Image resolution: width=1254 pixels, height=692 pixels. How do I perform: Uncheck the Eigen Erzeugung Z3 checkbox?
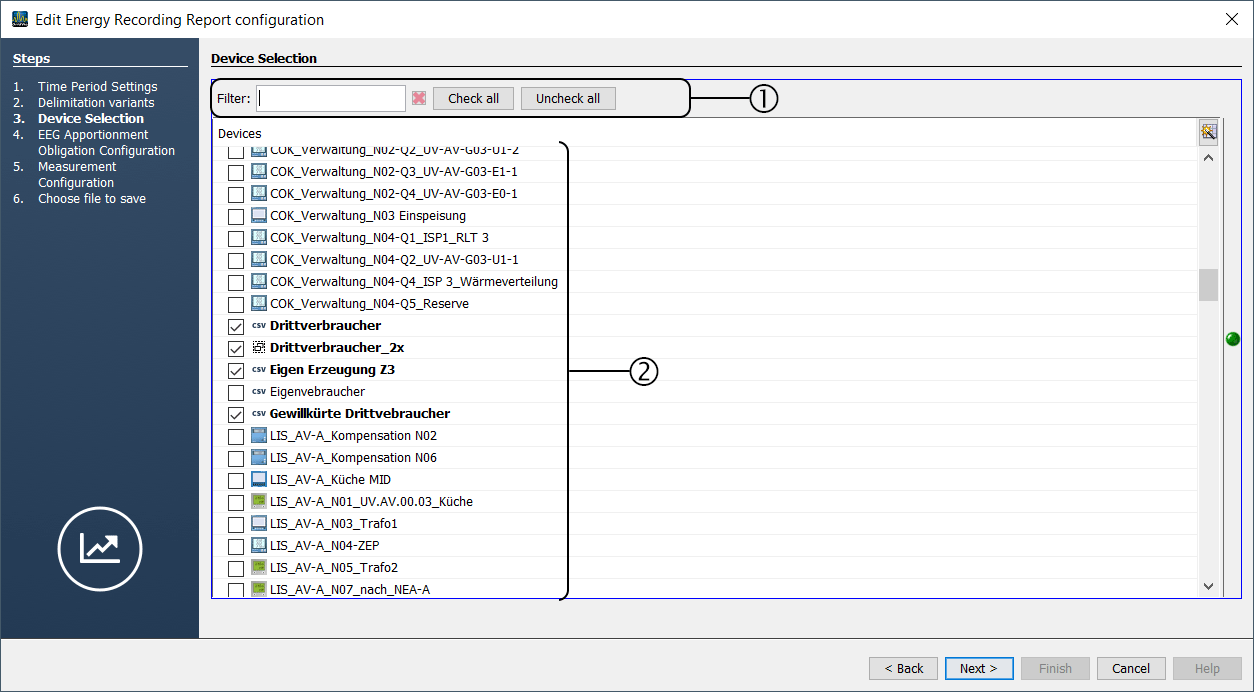(x=236, y=370)
